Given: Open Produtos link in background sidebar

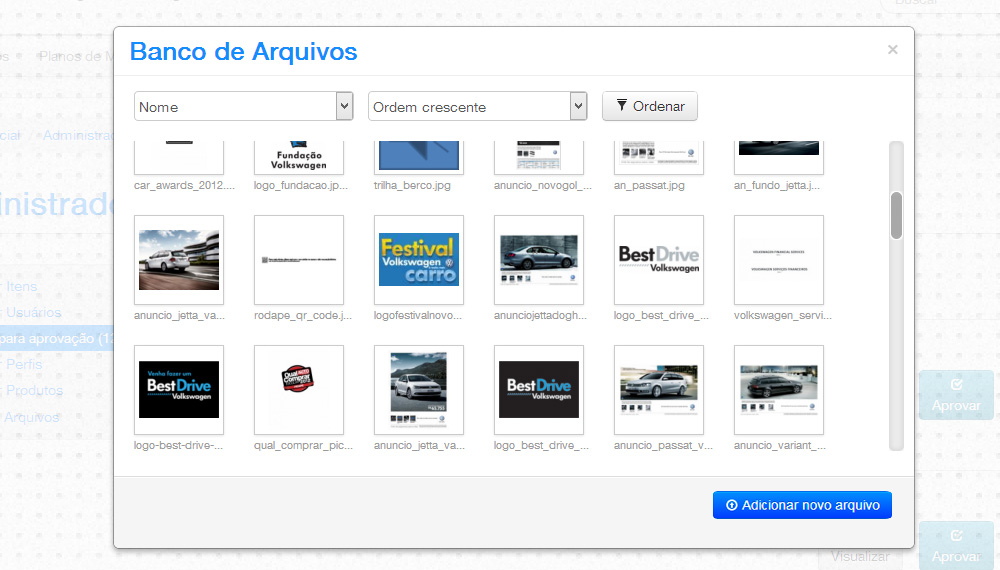Looking at the screenshot, I should [34, 390].
